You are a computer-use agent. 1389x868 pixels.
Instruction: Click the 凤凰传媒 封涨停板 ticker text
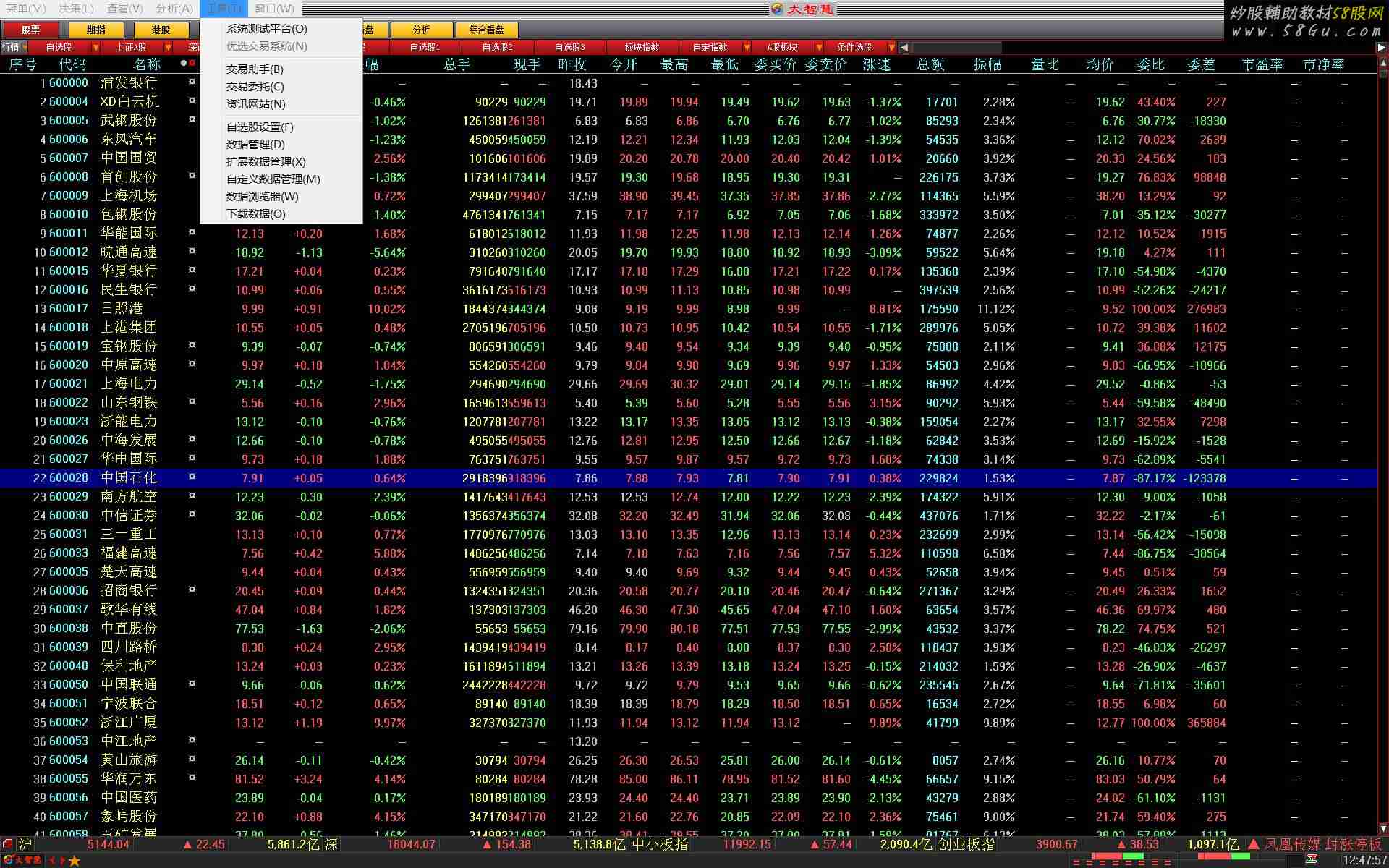coord(1322,844)
